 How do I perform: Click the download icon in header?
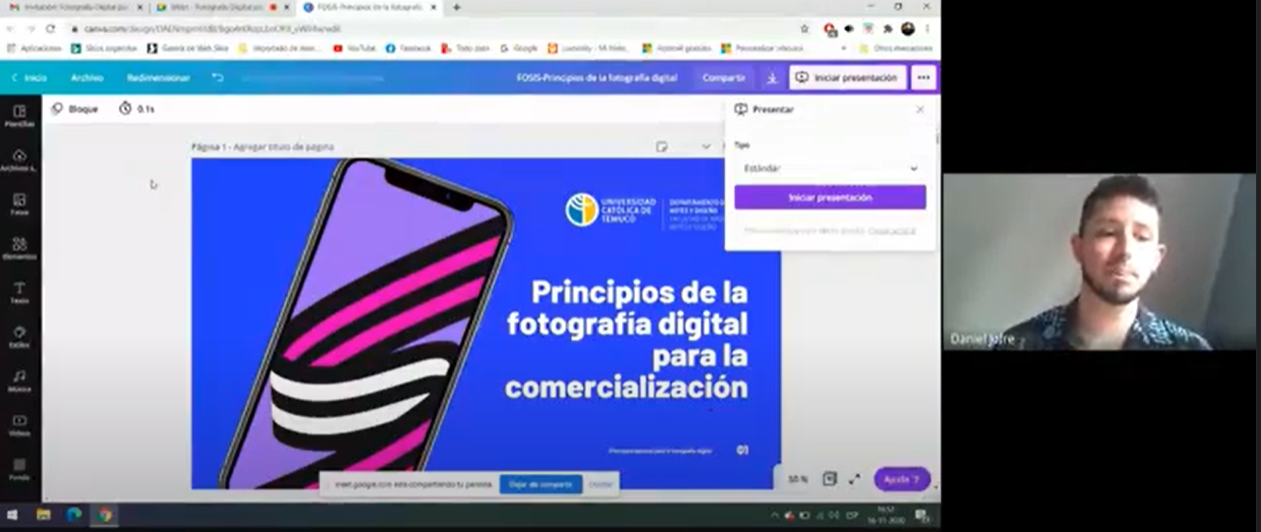(771, 78)
